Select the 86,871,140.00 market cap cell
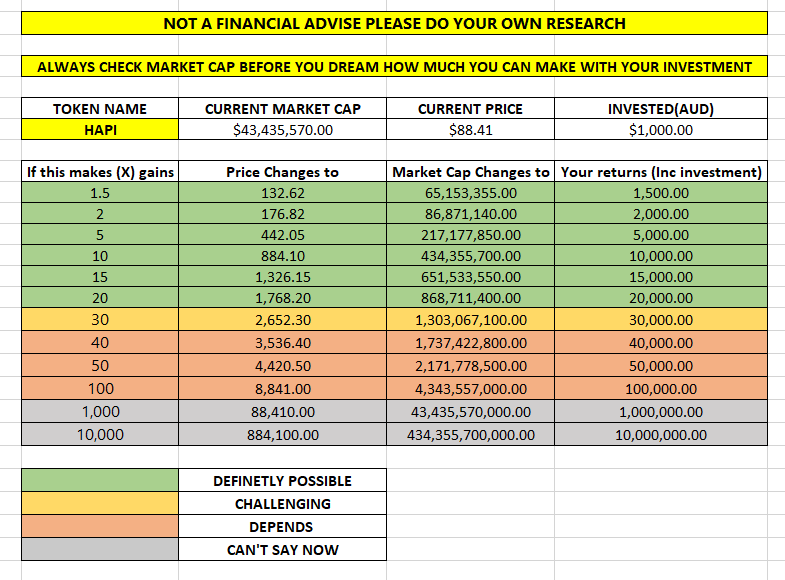Viewport: 785px width, 580px height. coord(470,214)
